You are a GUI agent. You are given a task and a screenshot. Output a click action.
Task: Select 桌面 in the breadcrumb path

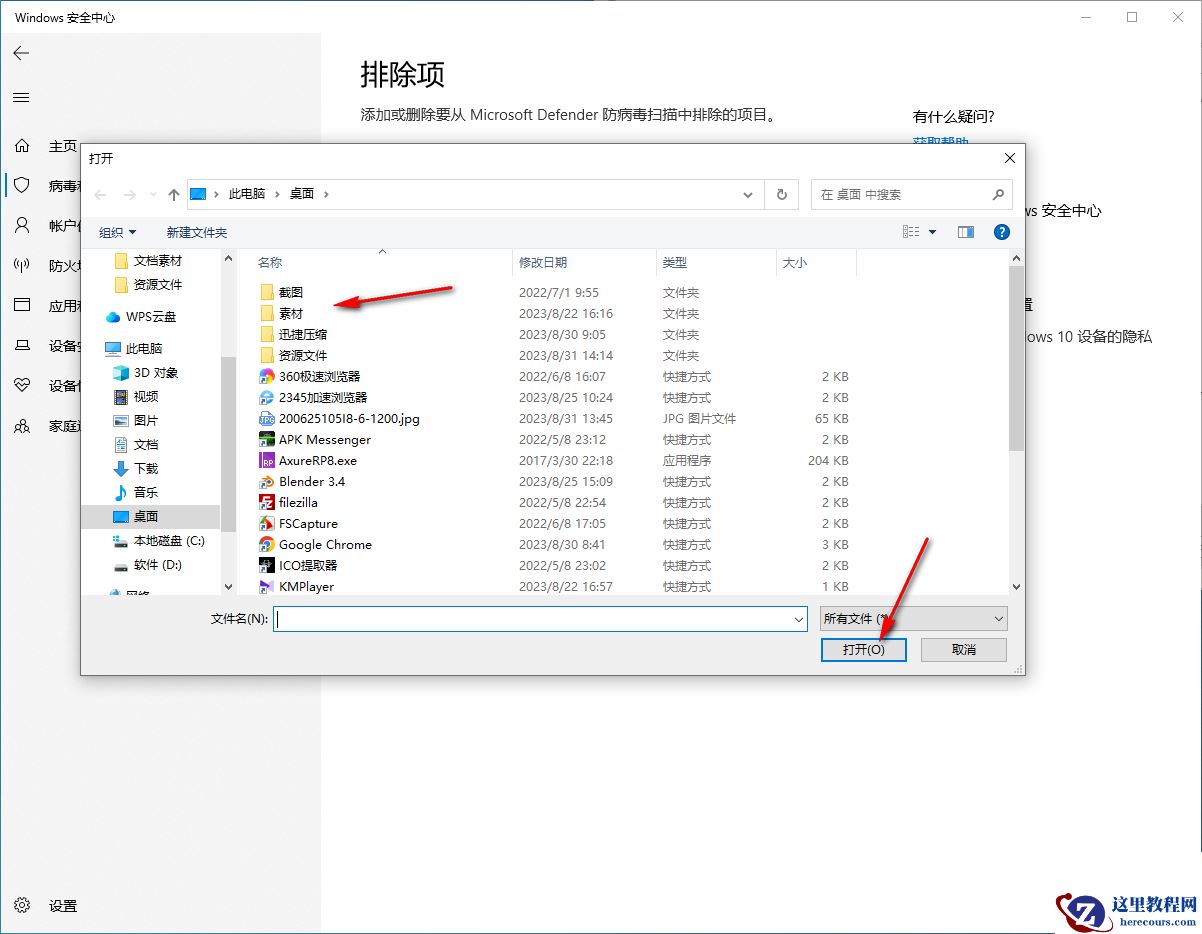point(302,195)
